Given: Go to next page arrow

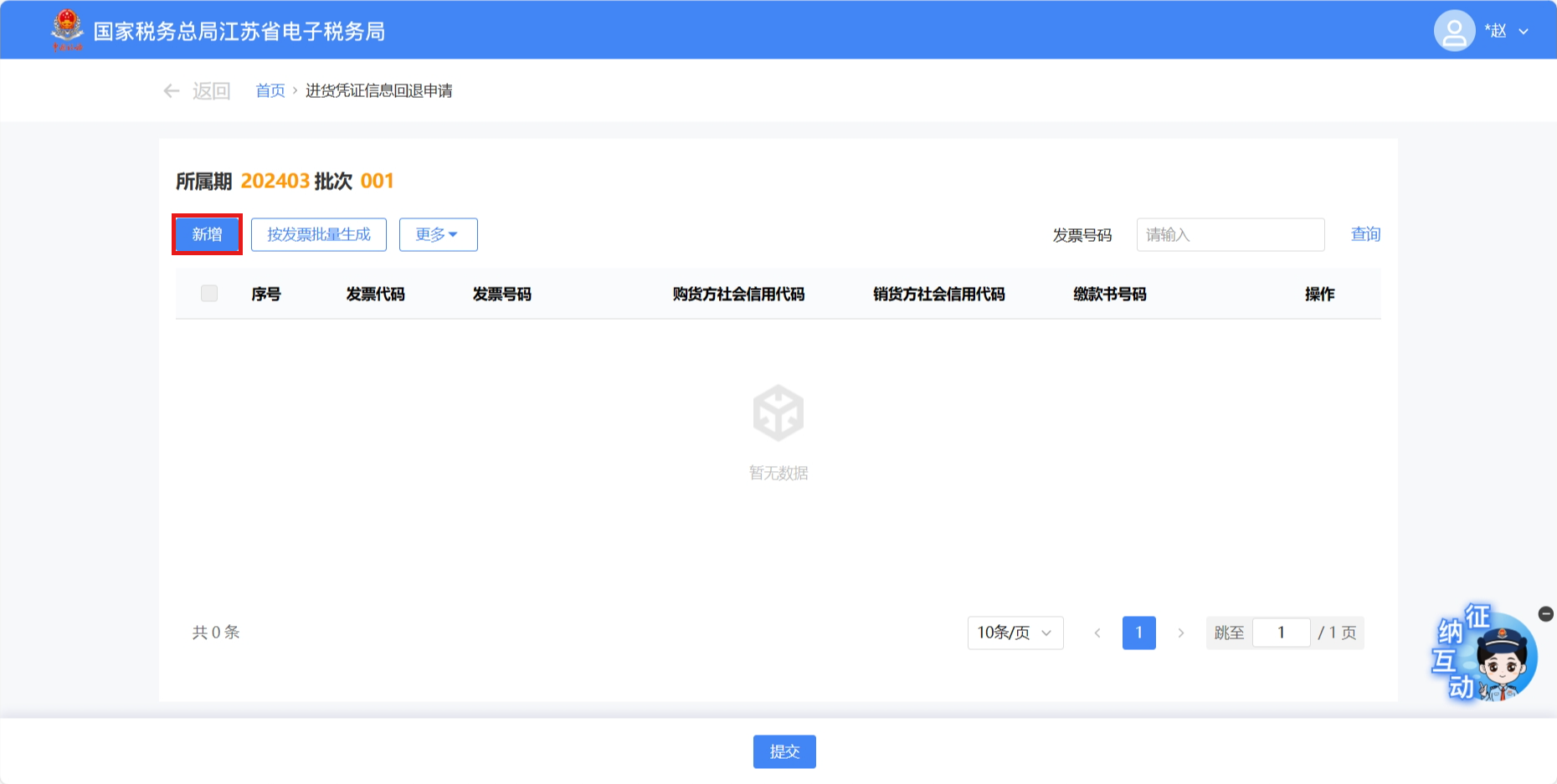Looking at the screenshot, I should click(1180, 633).
